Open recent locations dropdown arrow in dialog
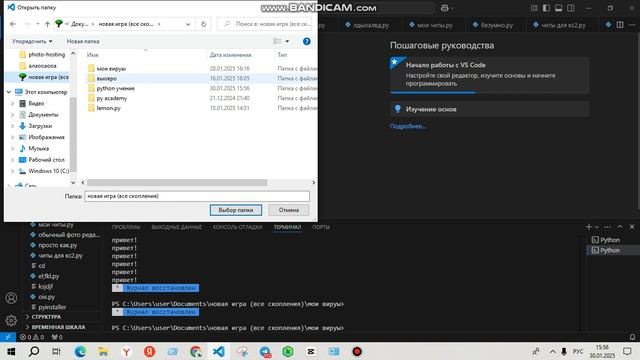The image size is (640, 360). (38, 24)
